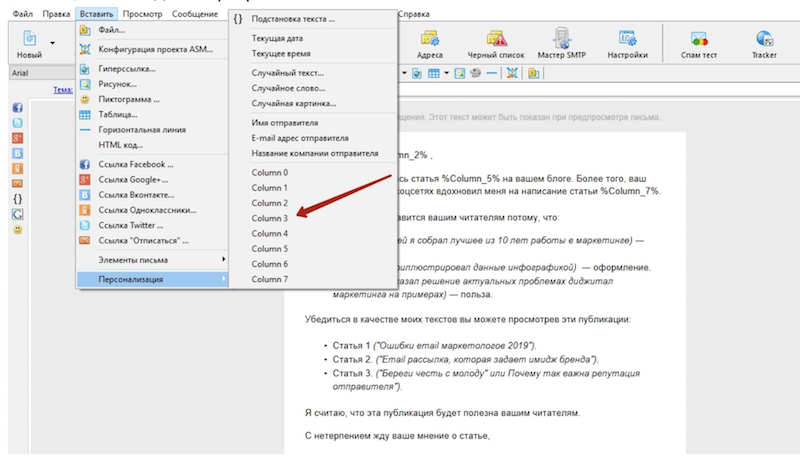This screenshot has height=458, width=800.
Task: Choose Таблица... from the insert menu
Action: click(x=152, y=115)
